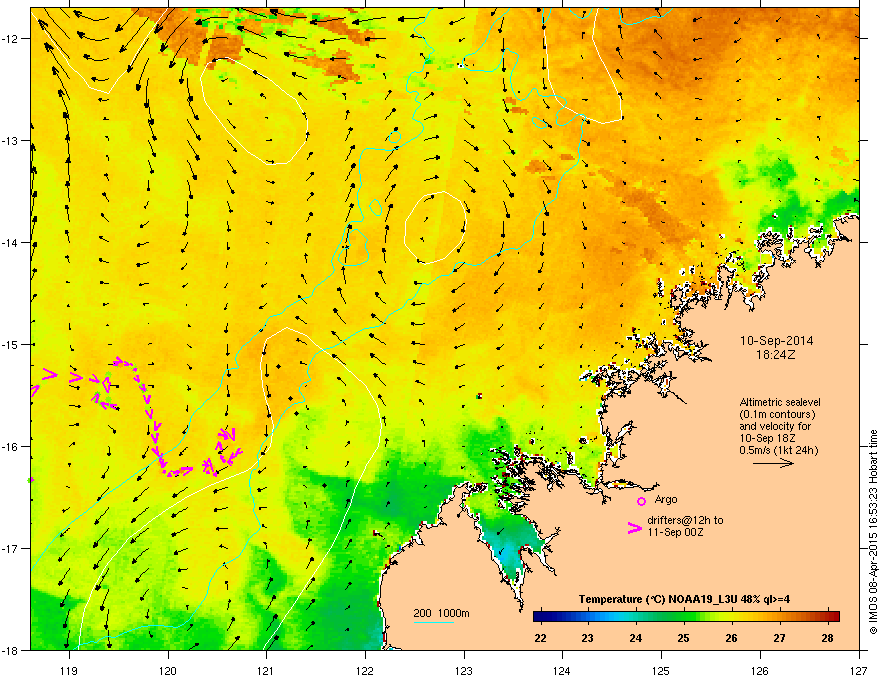This screenshot has height=680, width=880.
Task: Click the colorbar tick label 24
Action: tap(635, 638)
